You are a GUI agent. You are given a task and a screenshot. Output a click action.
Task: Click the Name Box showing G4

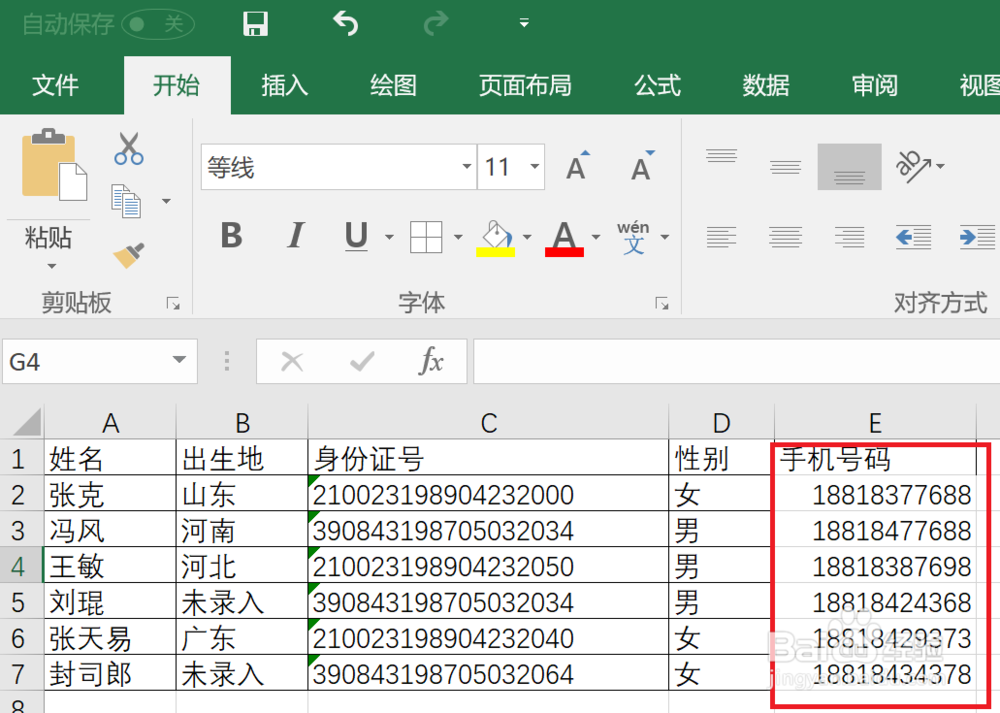(90, 361)
